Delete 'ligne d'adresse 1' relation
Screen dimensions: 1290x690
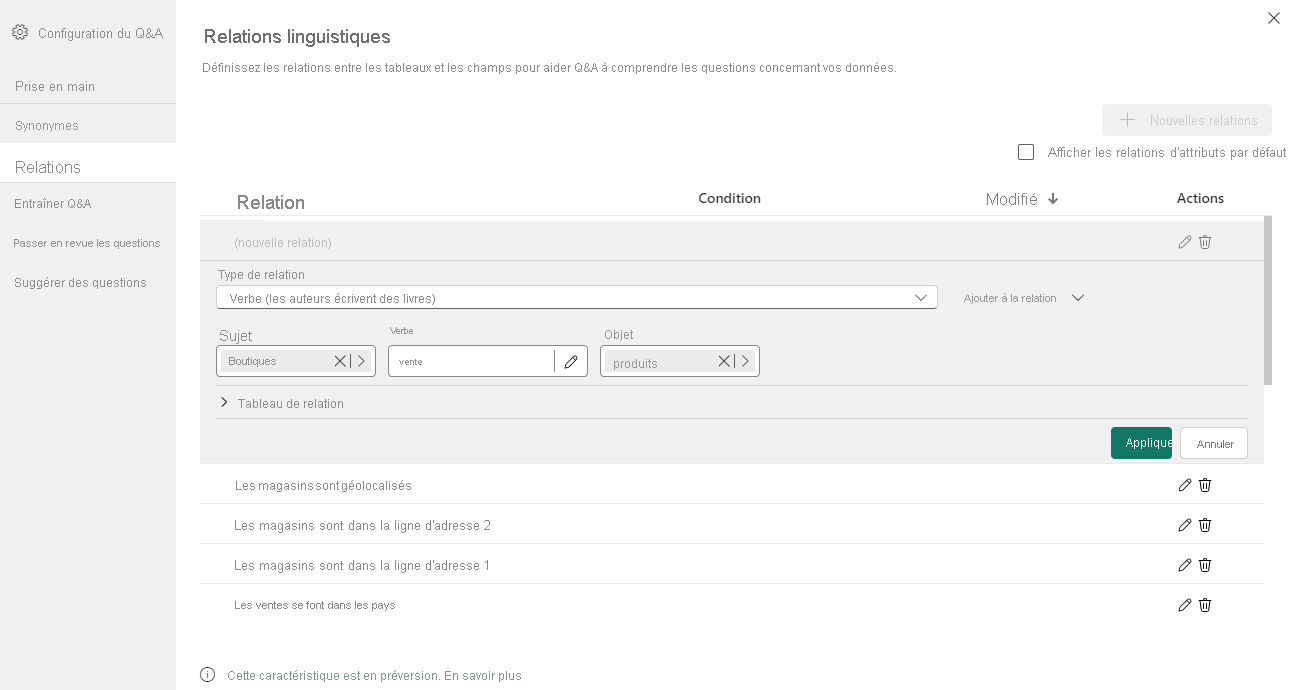point(1205,565)
